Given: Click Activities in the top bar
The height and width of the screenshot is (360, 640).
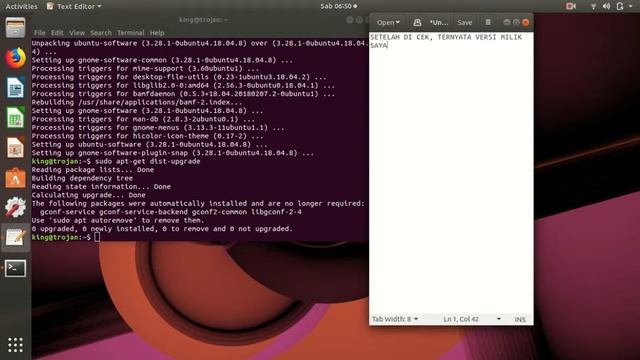Looking at the screenshot, I should click(x=21, y=6).
